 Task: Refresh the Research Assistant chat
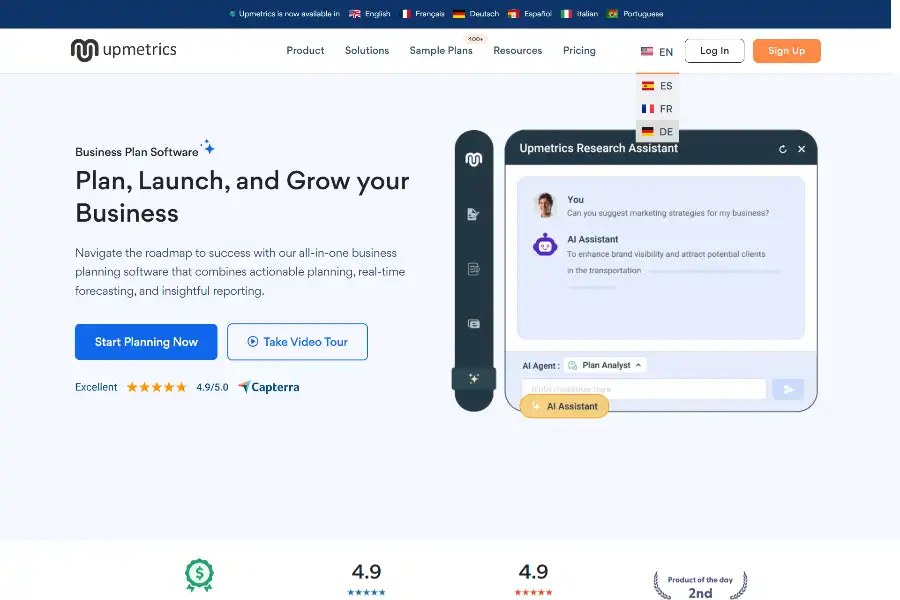[x=782, y=149]
